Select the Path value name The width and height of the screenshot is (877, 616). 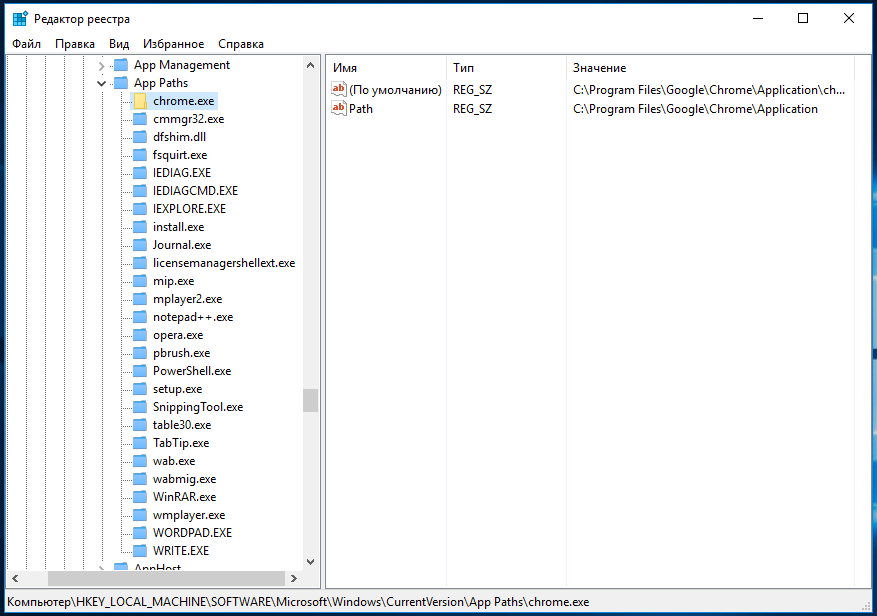click(x=361, y=109)
